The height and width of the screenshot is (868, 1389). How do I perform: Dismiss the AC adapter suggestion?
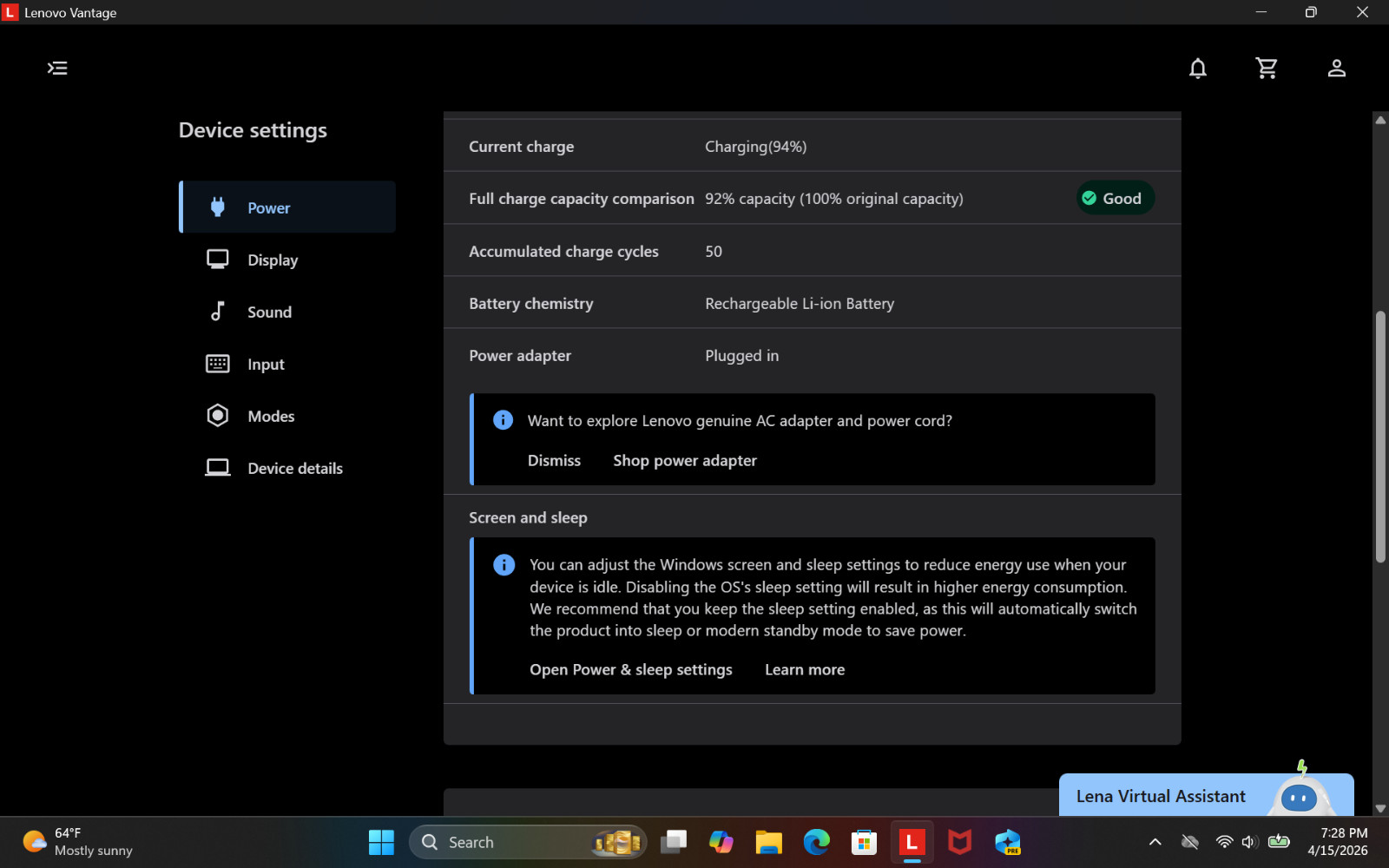click(554, 460)
